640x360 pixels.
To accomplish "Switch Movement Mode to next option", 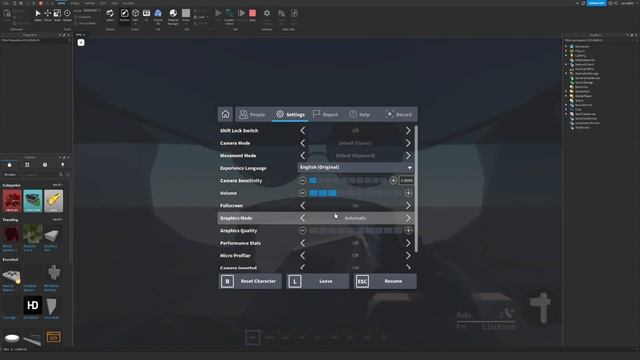I will (x=408, y=156).
